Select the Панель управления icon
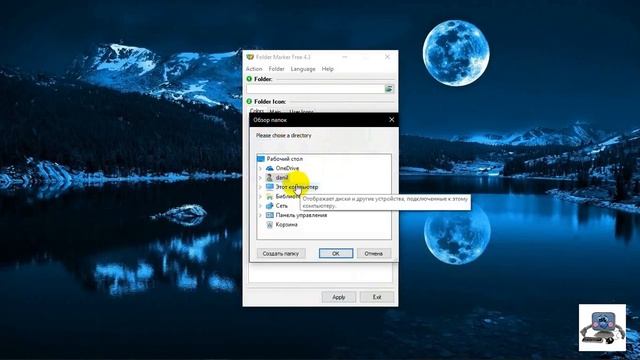The height and width of the screenshot is (360, 640). [269, 215]
